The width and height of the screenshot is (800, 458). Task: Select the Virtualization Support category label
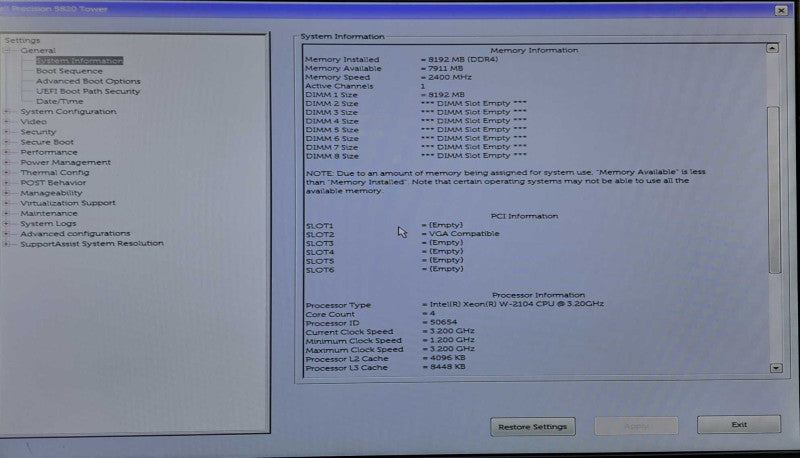68,203
